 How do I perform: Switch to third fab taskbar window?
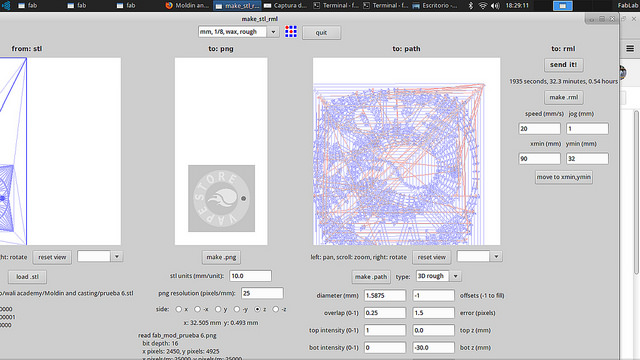126,5
